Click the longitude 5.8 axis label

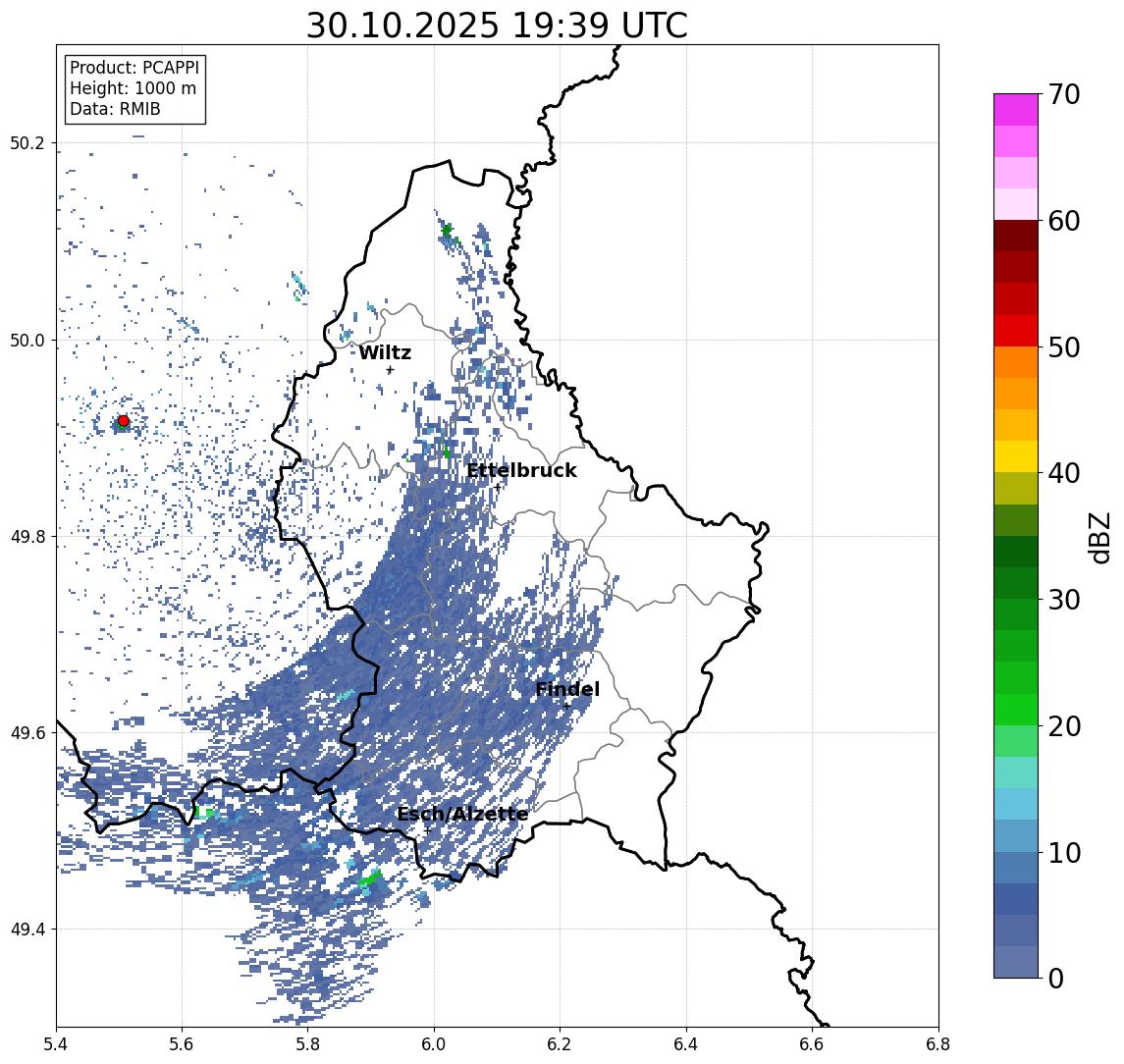tap(308, 1044)
